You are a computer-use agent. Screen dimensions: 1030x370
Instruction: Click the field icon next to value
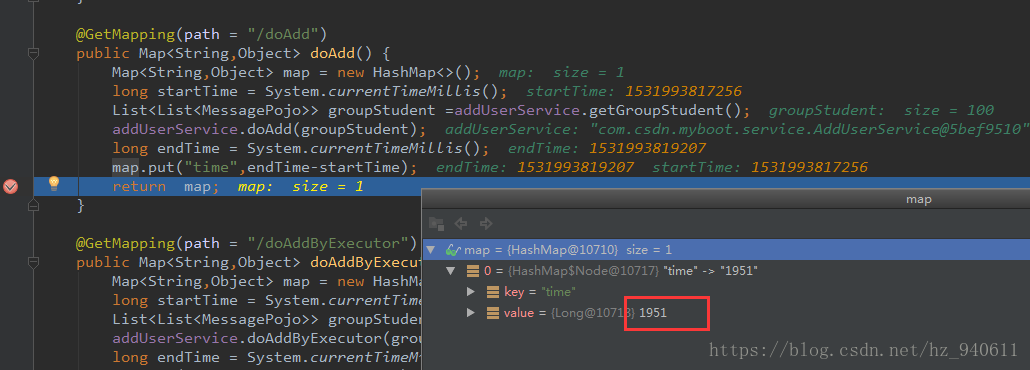tap(493, 313)
